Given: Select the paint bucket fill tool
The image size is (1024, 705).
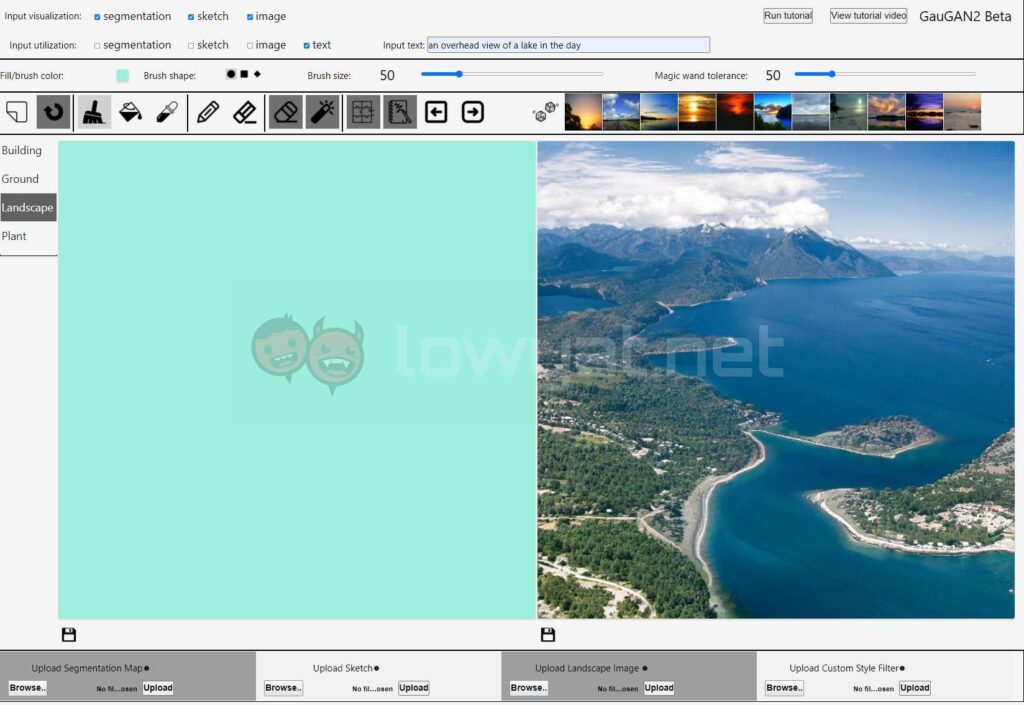Looking at the screenshot, I should [x=130, y=112].
